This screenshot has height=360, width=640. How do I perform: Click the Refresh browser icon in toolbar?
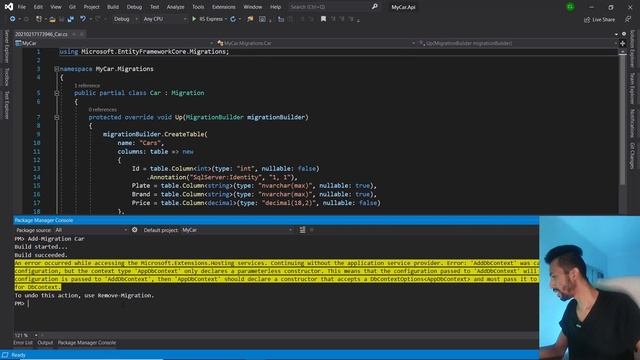coord(233,19)
